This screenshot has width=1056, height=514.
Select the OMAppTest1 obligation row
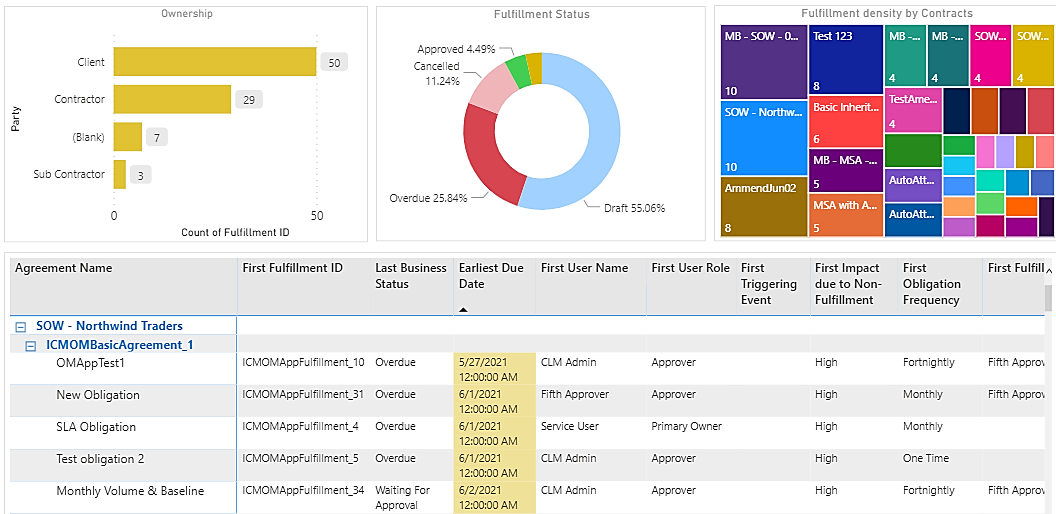click(90, 363)
